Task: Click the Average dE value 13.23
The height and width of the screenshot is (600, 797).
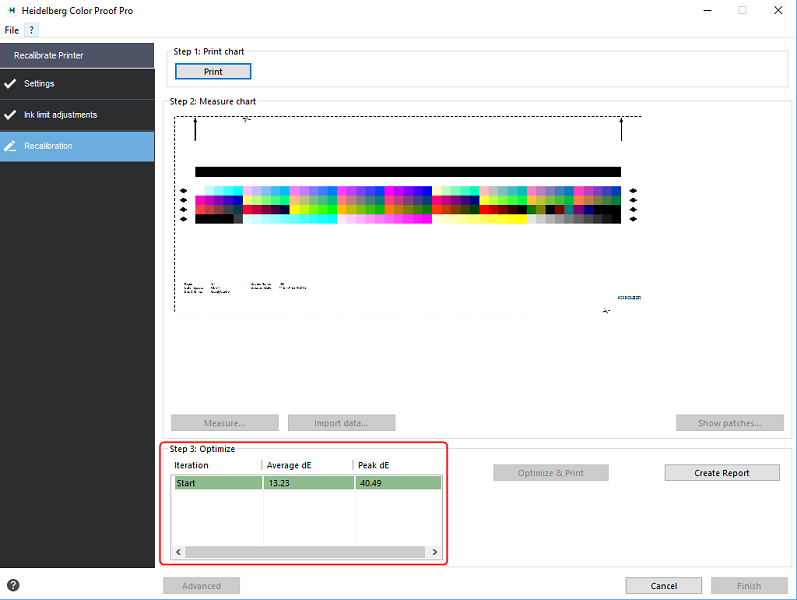Action: [x=279, y=483]
